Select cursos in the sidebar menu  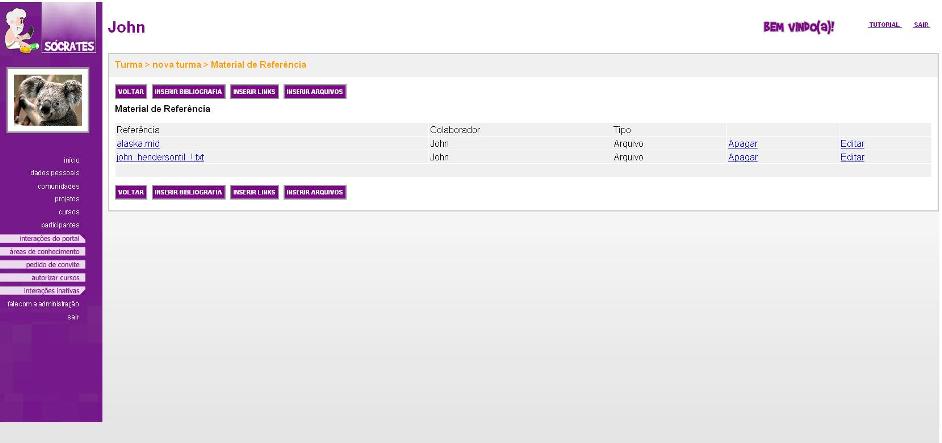coord(68,212)
